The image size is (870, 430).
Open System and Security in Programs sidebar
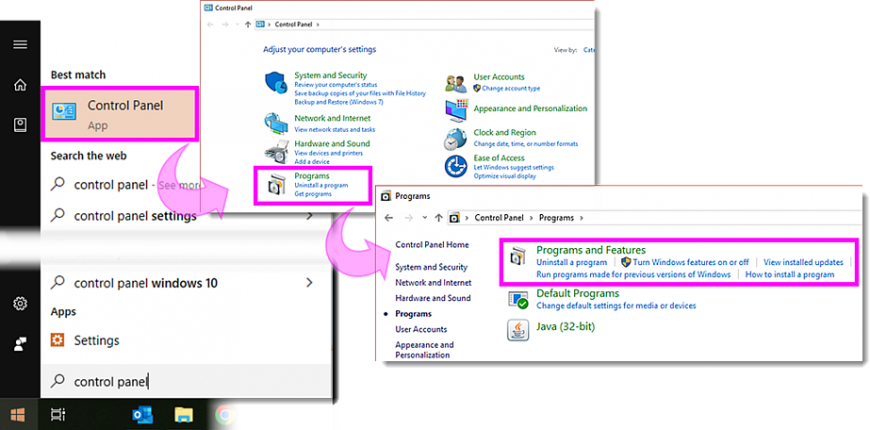(431, 267)
